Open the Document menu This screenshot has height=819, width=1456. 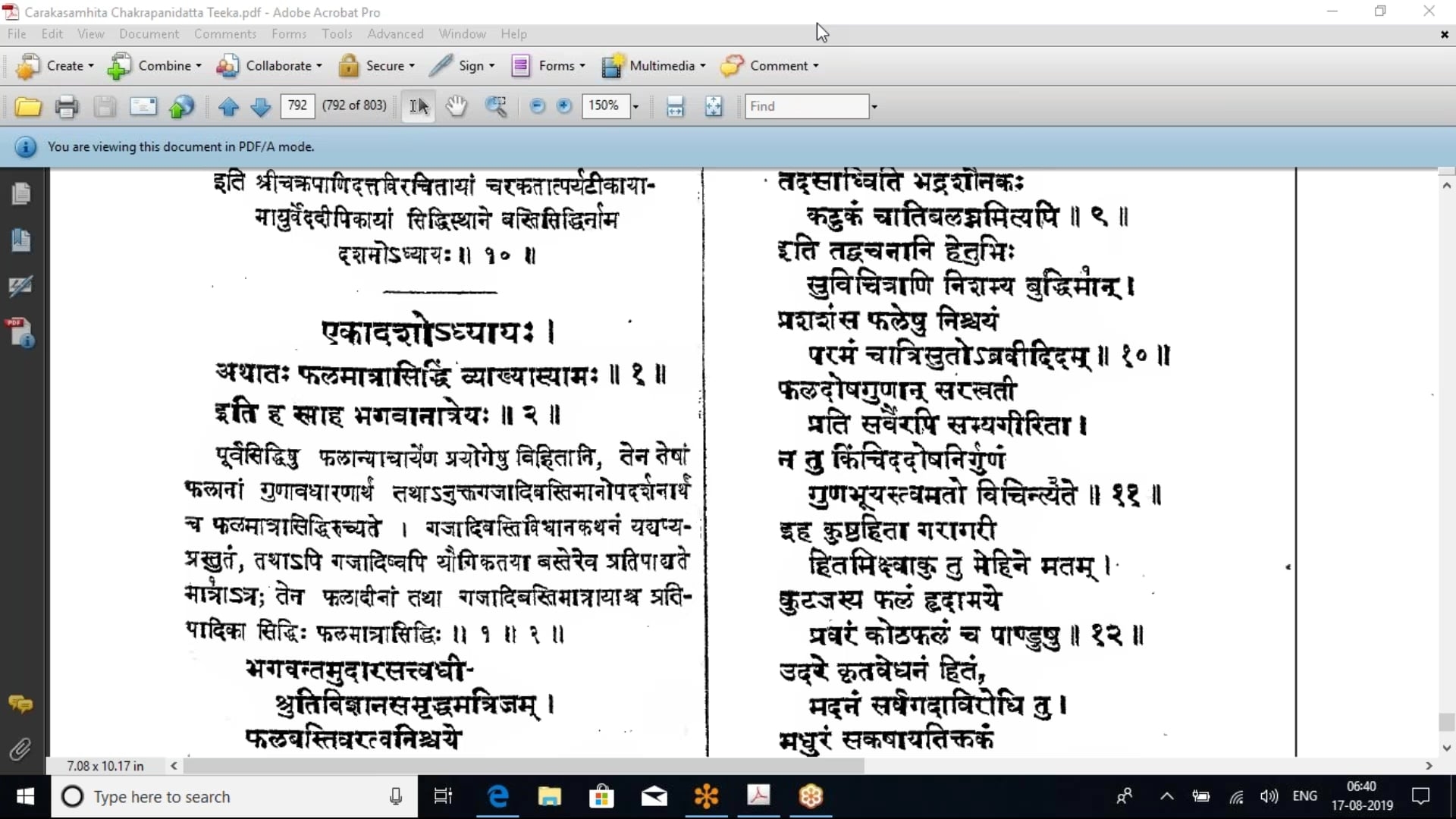click(149, 34)
